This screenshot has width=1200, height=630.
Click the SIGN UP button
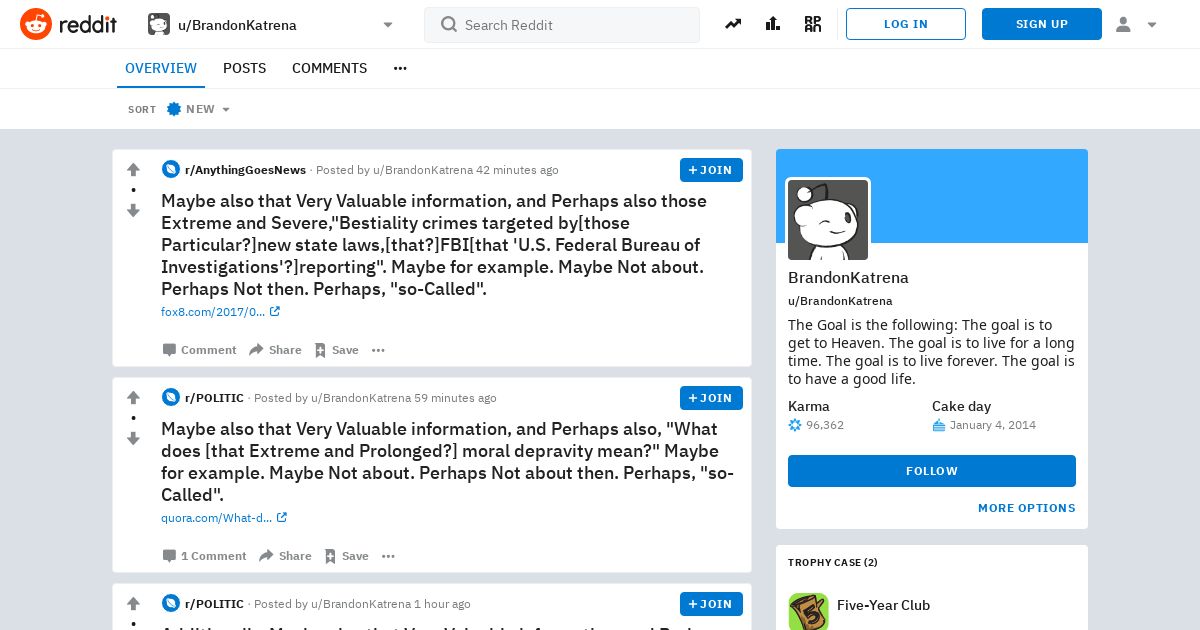click(x=1042, y=24)
